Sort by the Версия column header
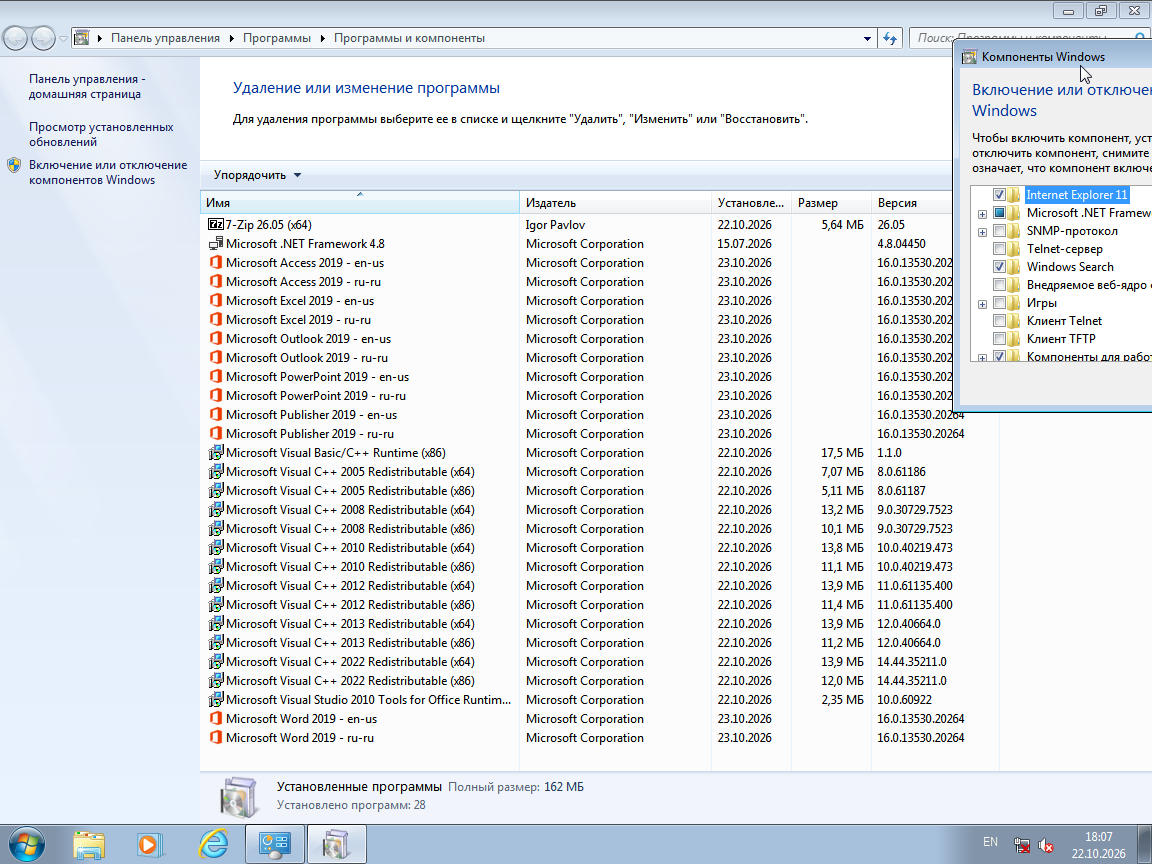 (912, 203)
